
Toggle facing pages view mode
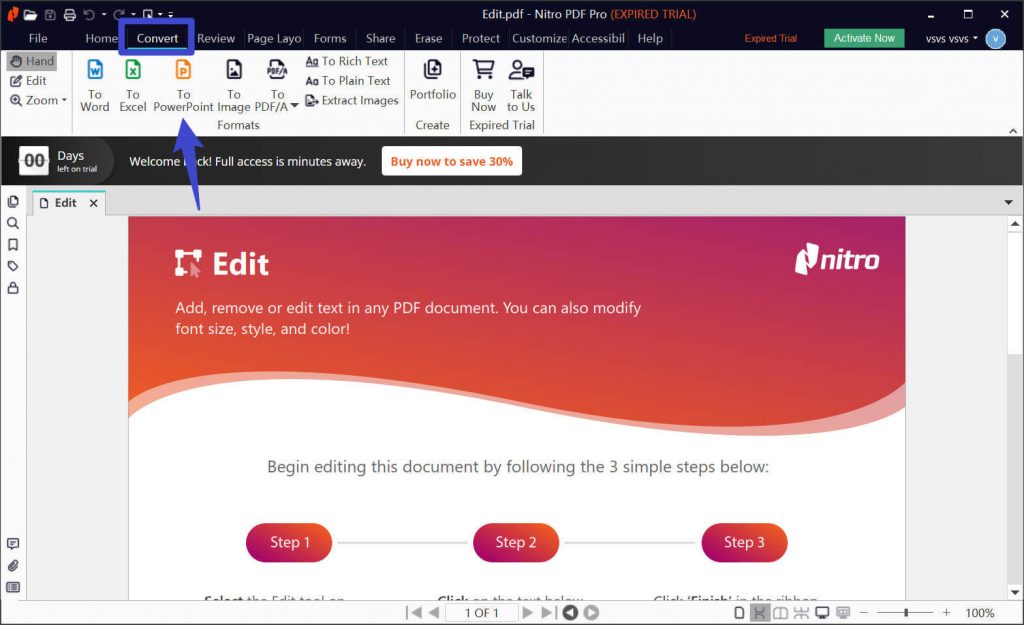(x=779, y=613)
